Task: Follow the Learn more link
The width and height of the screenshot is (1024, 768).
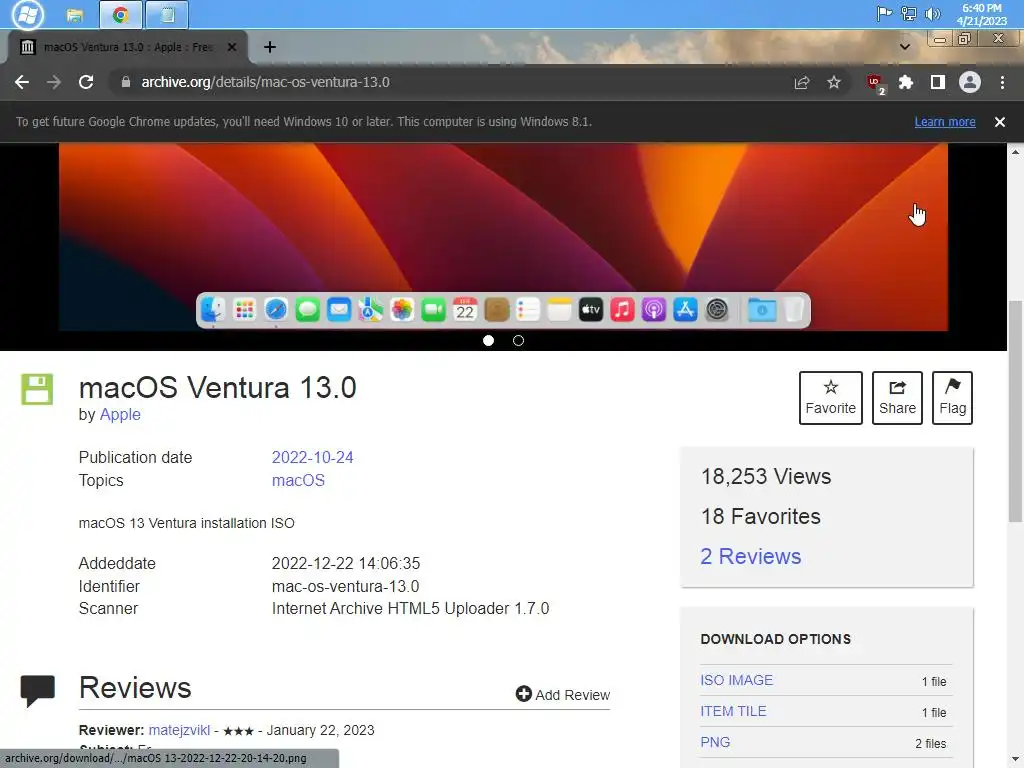Action: tap(944, 122)
